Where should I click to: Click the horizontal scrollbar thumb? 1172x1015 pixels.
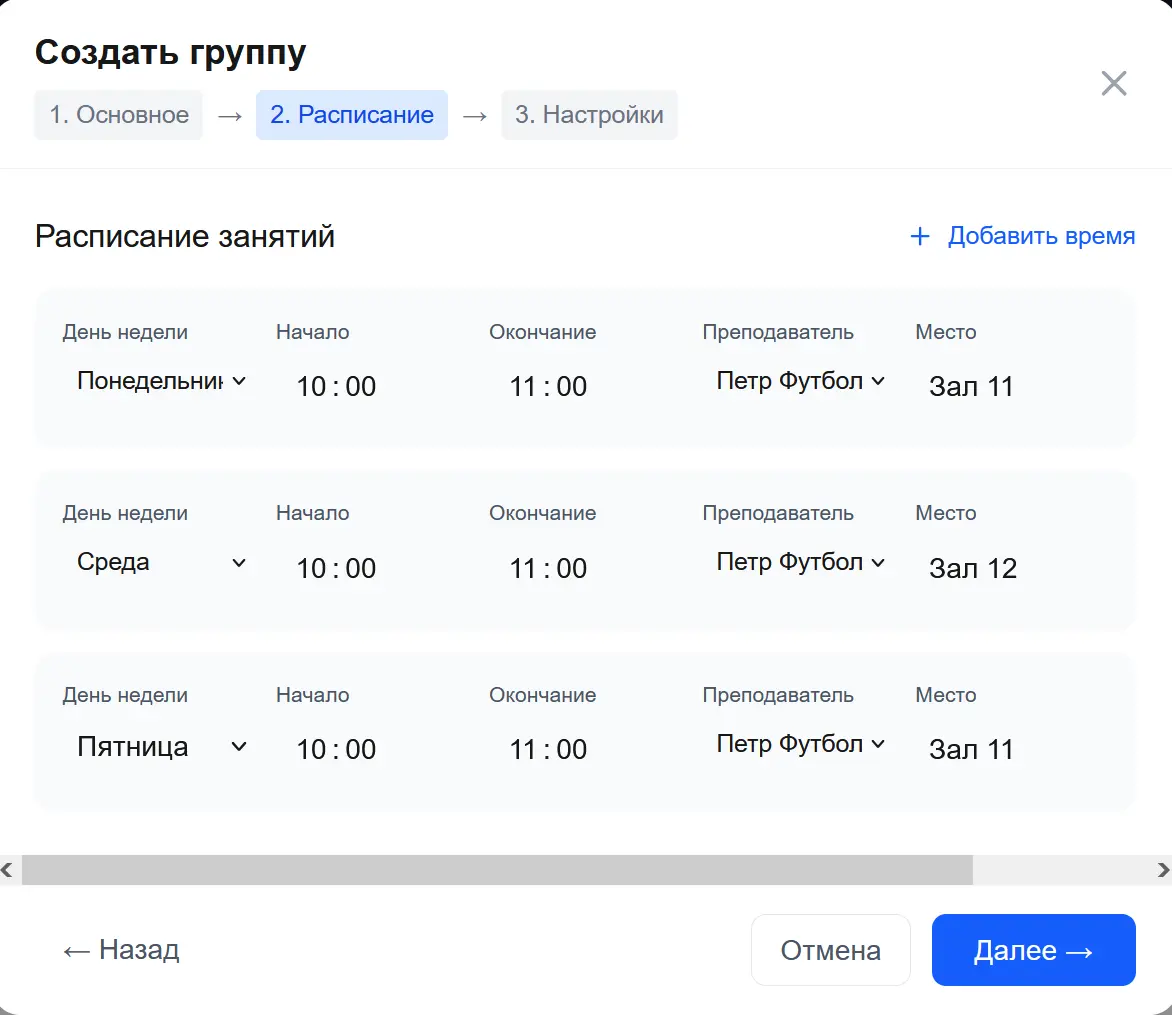pyautogui.click(x=497, y=870)
